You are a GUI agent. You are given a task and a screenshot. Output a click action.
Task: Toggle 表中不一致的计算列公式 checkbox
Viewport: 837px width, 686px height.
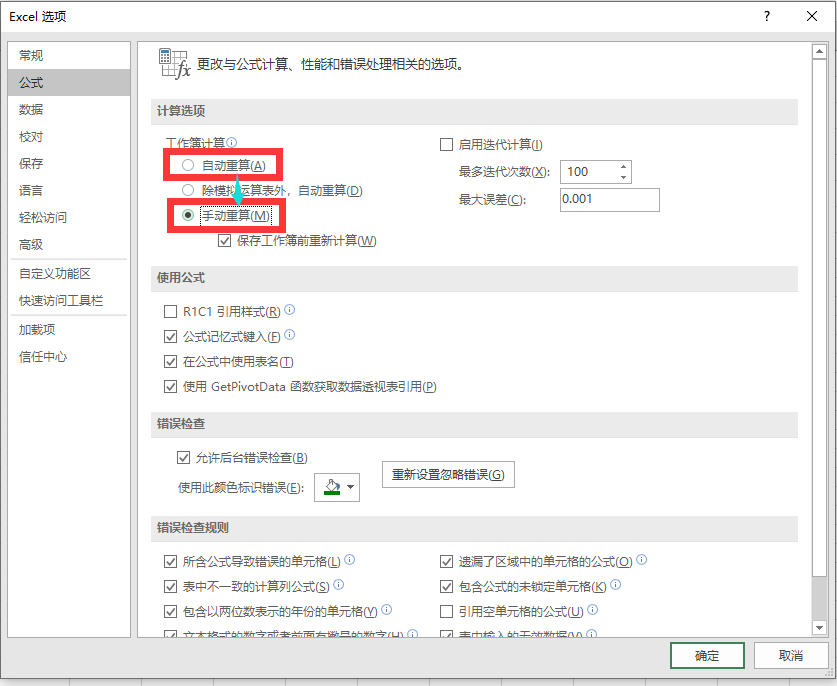coord(170,587)
